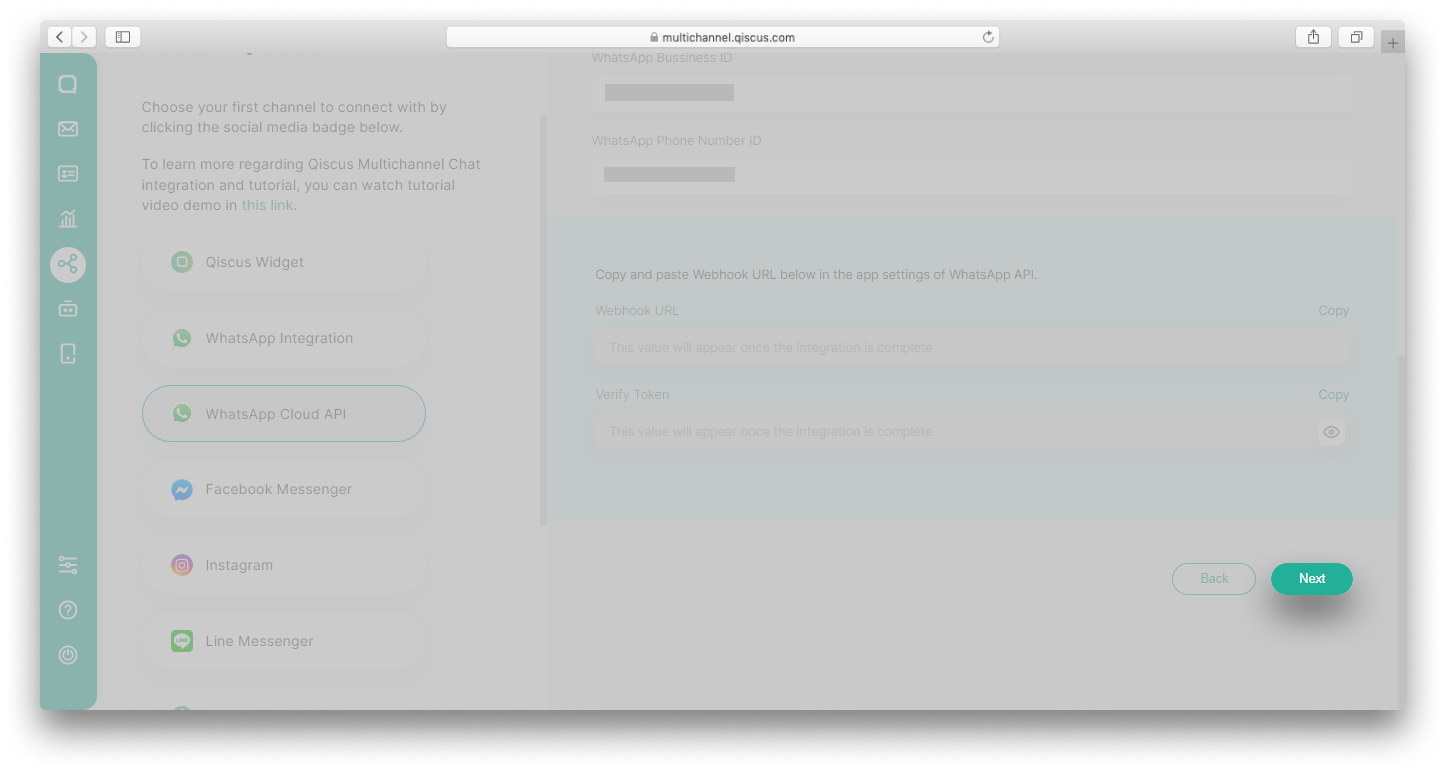
Task: Toggle the Safari sidebar button
Action: coord(123,37)
